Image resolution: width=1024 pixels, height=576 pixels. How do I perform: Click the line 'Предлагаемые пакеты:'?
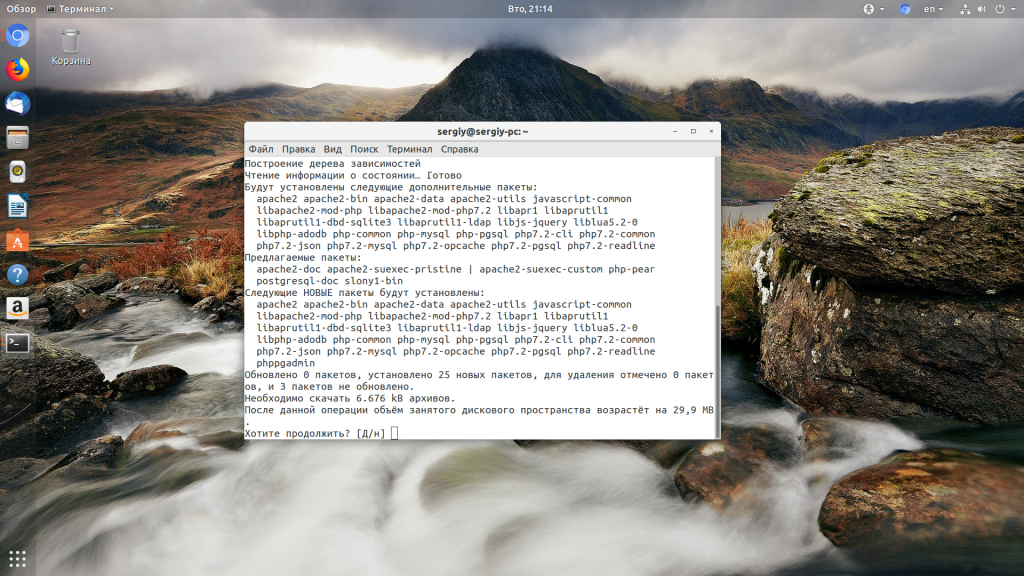pos(302,258)
